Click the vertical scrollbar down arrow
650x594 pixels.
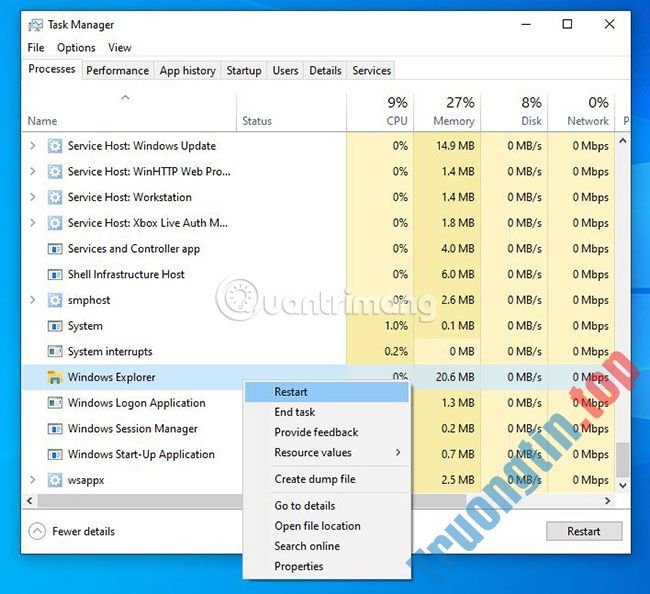[x=623, y=485]
